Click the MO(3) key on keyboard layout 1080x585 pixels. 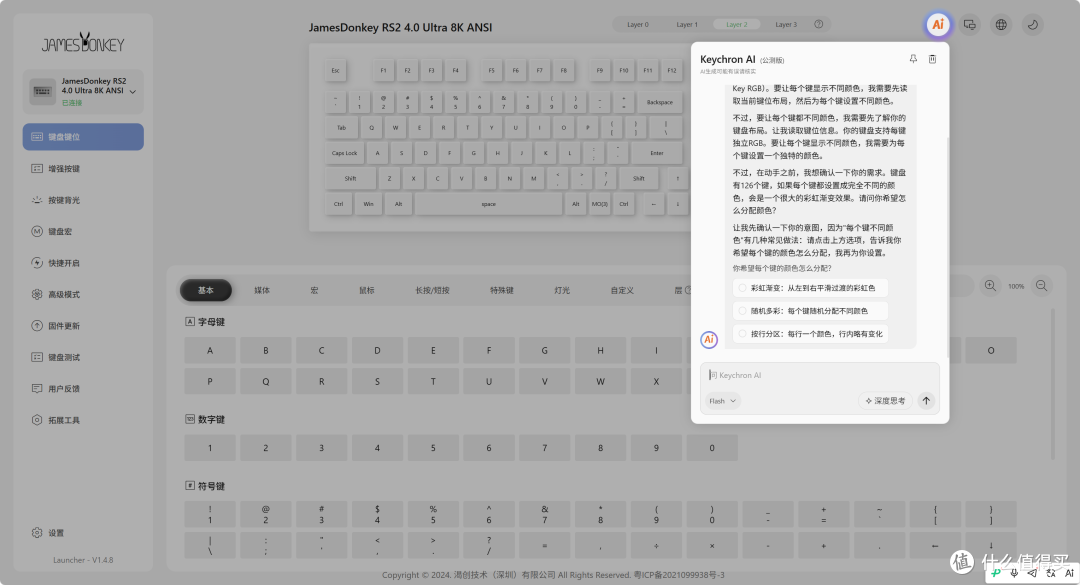(x=599, y=204)
